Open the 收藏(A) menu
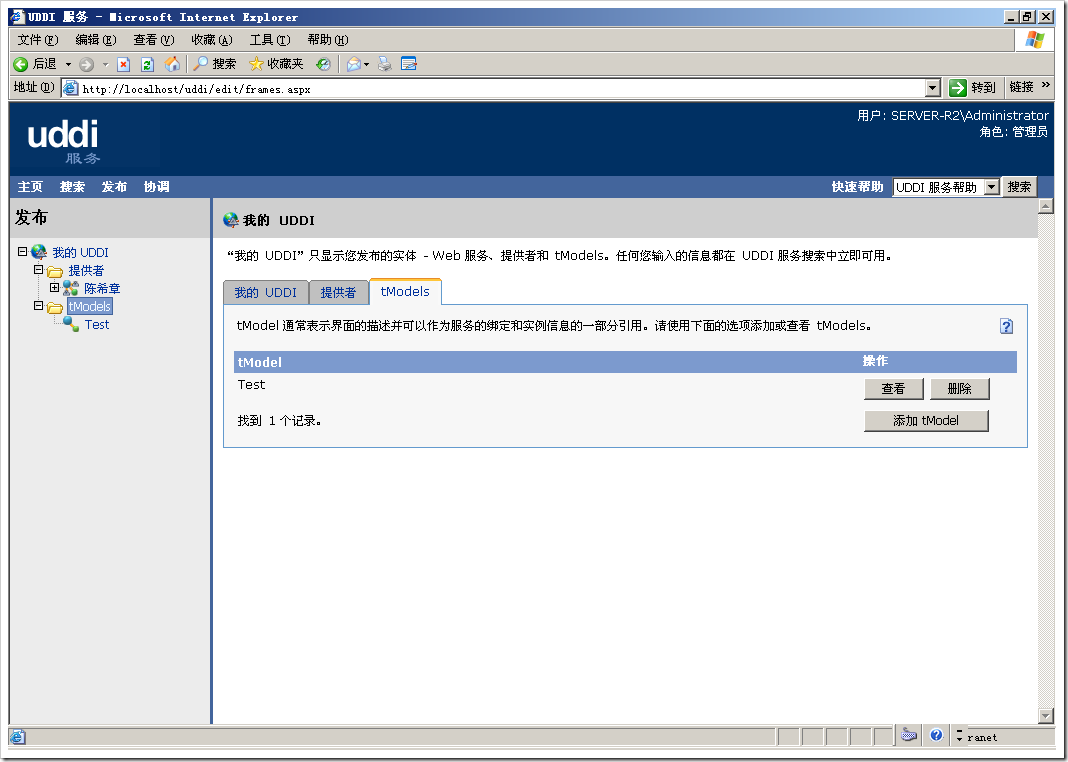 point(212,39)
